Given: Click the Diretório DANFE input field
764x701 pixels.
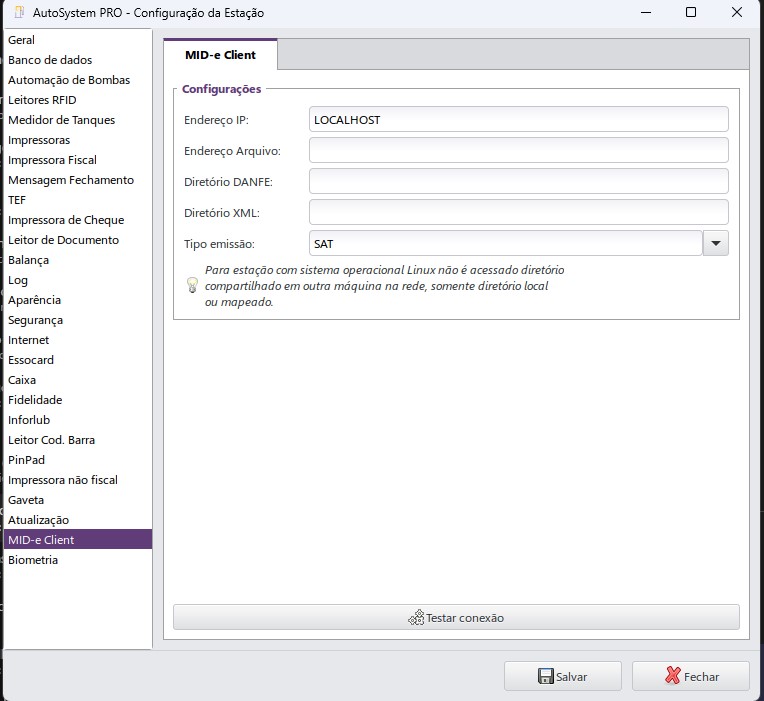Looking at the screenshot, I should point(518,181).
